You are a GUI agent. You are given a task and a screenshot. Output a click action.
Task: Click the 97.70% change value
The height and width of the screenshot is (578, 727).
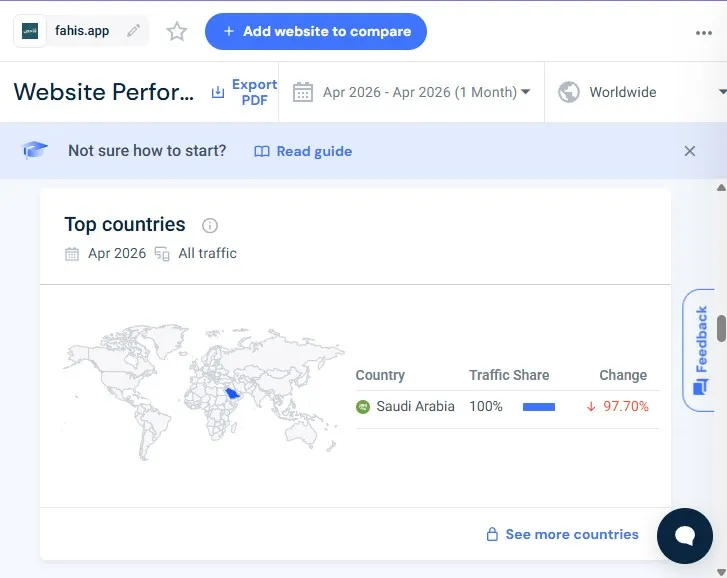point(625,407)
